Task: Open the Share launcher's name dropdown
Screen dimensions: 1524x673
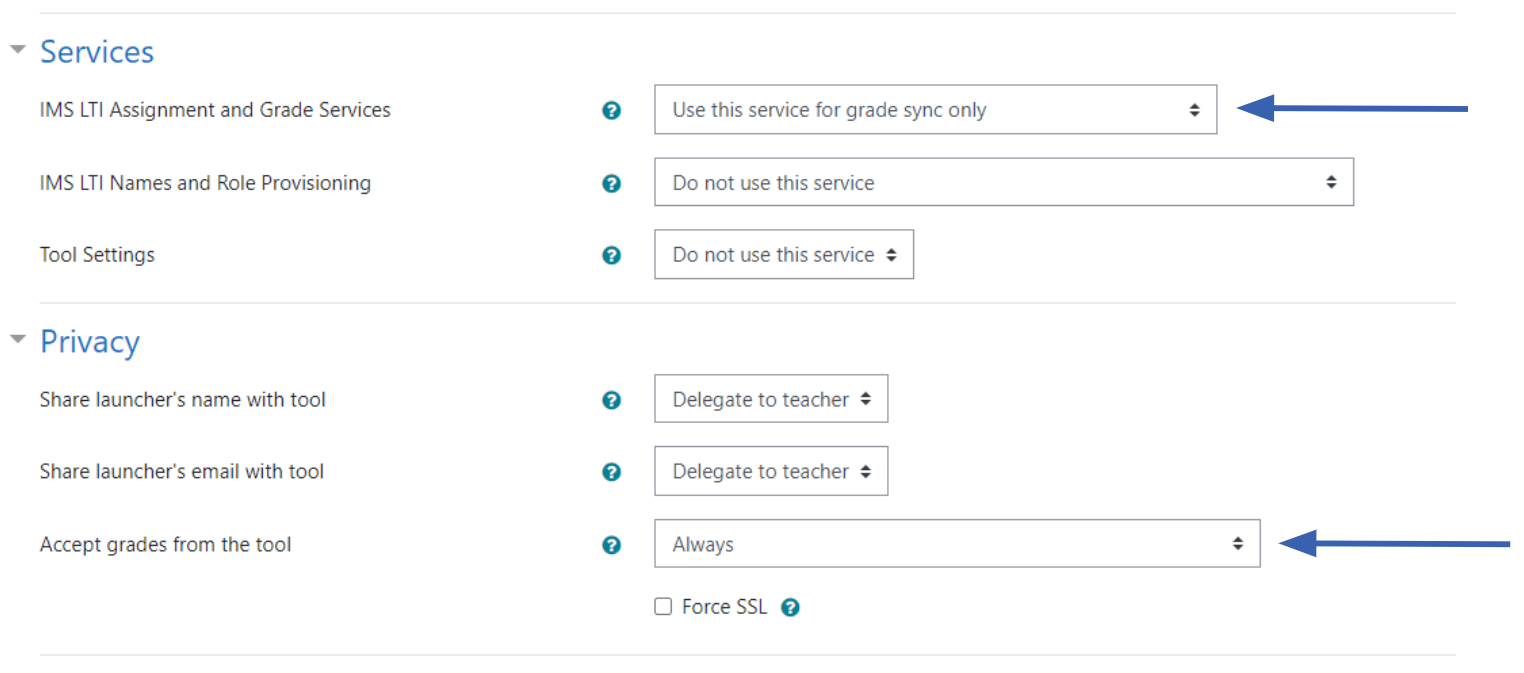Action: coord(770,399)
